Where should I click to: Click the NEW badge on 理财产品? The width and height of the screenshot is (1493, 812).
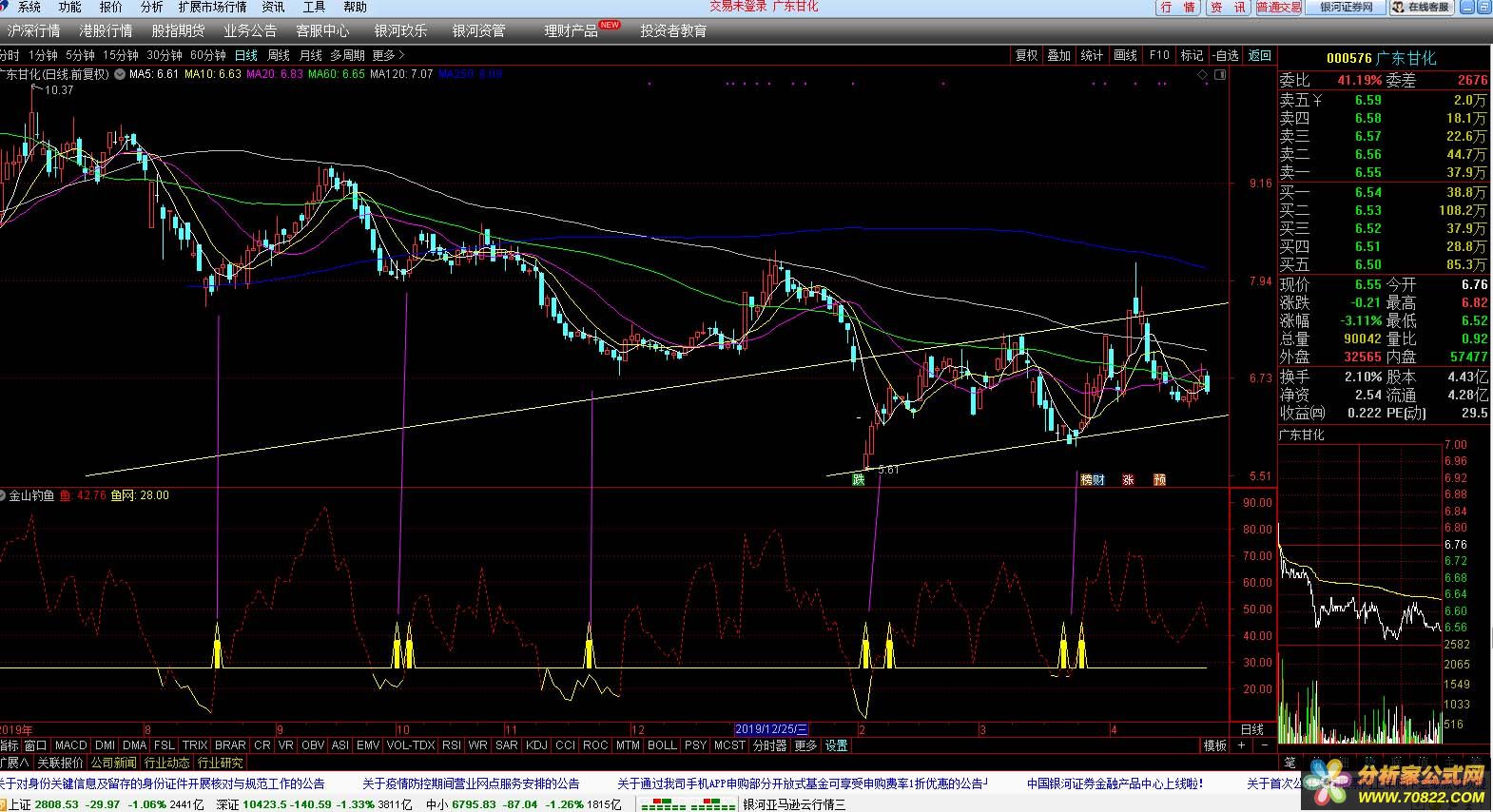(610, 25)
